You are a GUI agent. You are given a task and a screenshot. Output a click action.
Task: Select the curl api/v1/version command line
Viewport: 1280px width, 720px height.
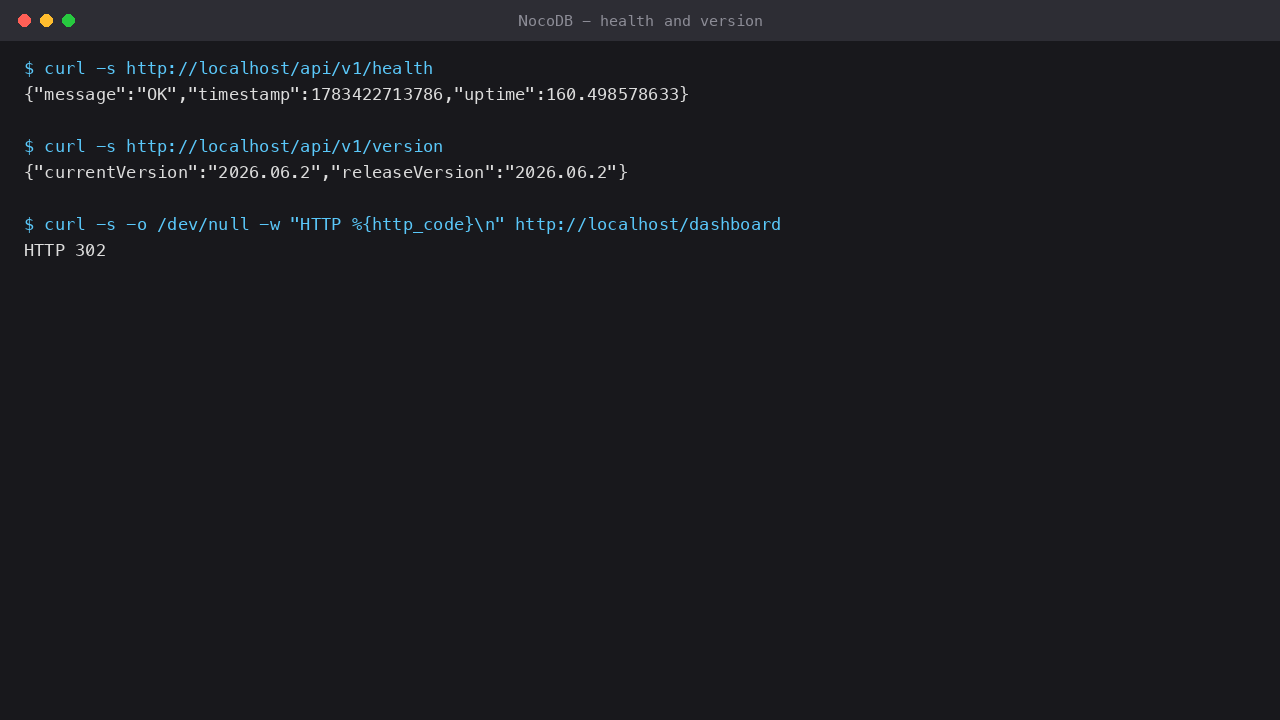point(233,146)
